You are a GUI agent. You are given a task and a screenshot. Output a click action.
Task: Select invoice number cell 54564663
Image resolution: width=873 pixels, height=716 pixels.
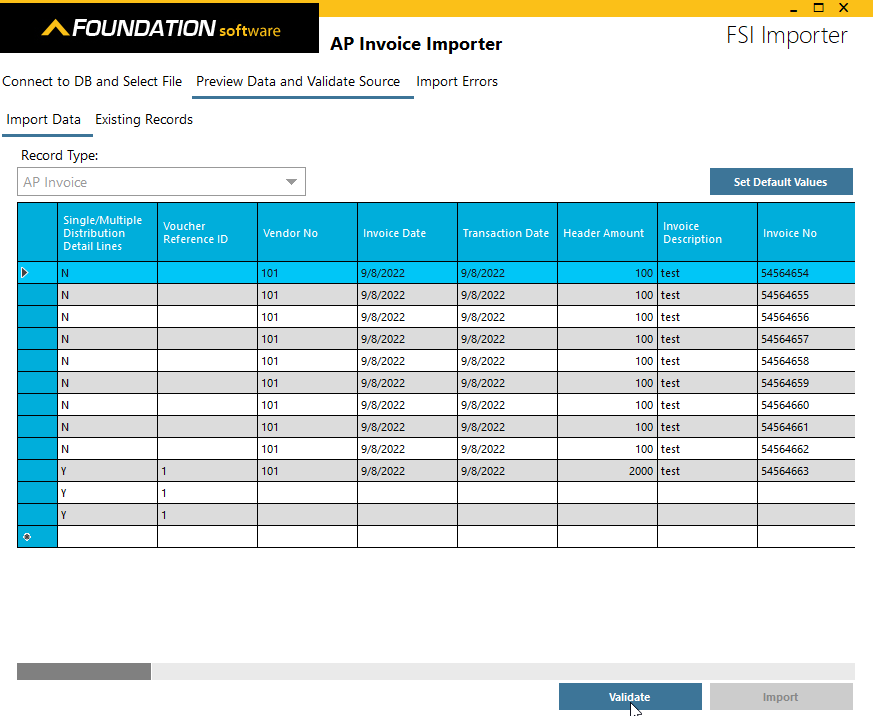[x=806, y=471]
